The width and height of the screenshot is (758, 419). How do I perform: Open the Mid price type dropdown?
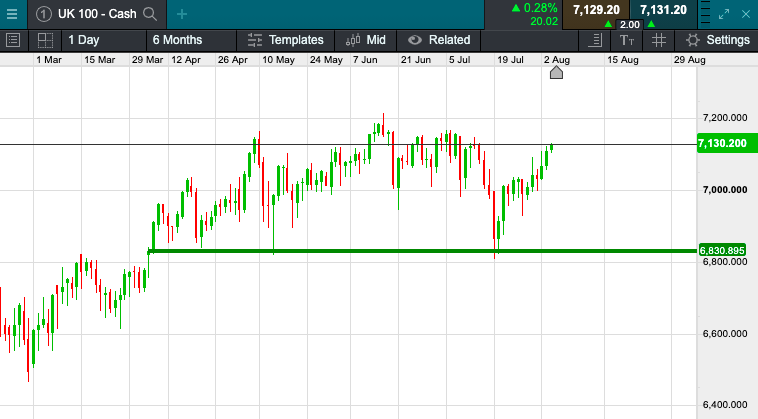click(x=366, y=40)
